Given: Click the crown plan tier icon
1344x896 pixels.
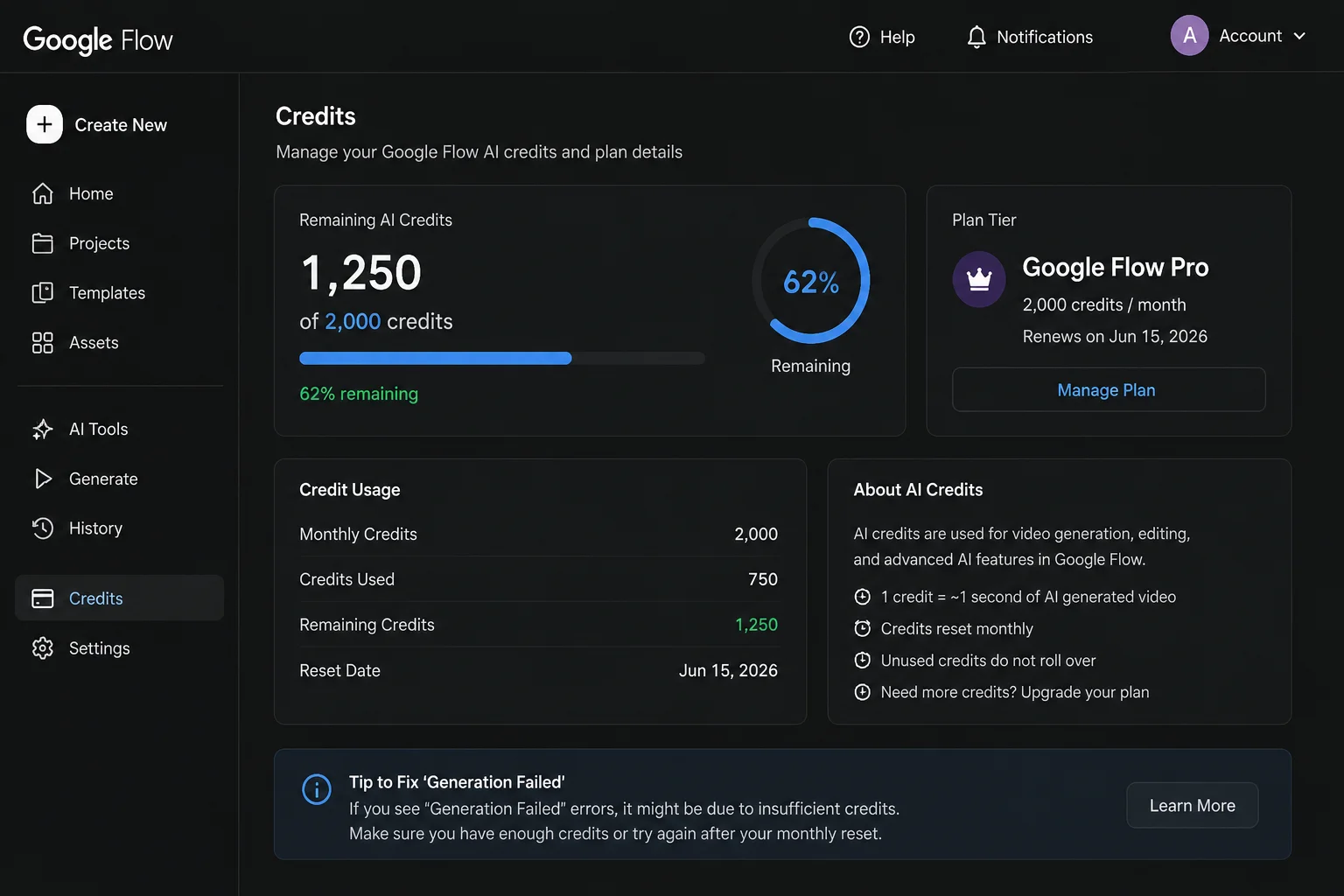Looking at the screenshot, I should pyautogui.click(x=979, y=279).
